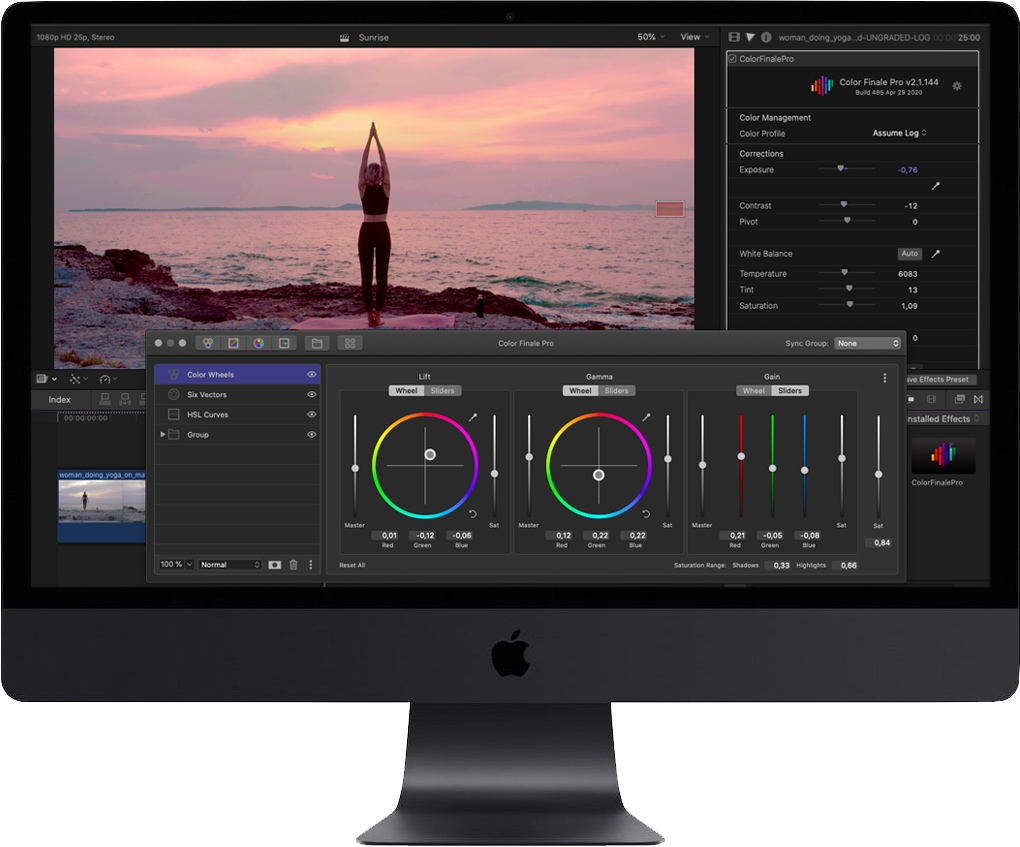1020x847 pixels.
Task: Open Color Finale Pro settings gear
Action: point(957,86)
